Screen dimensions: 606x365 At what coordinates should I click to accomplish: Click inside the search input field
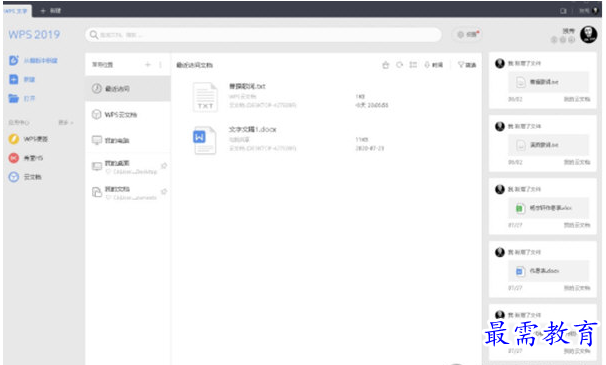coord(263,35)
